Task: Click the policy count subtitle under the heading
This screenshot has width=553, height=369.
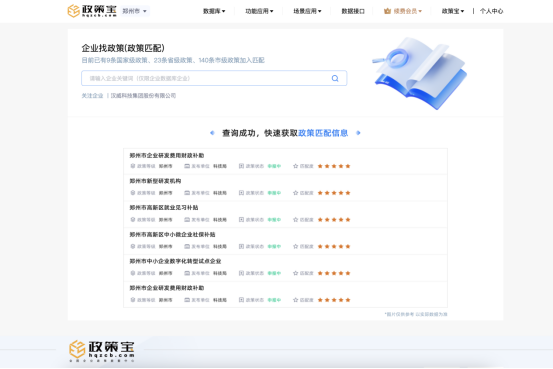Action: tap(173, 60)
